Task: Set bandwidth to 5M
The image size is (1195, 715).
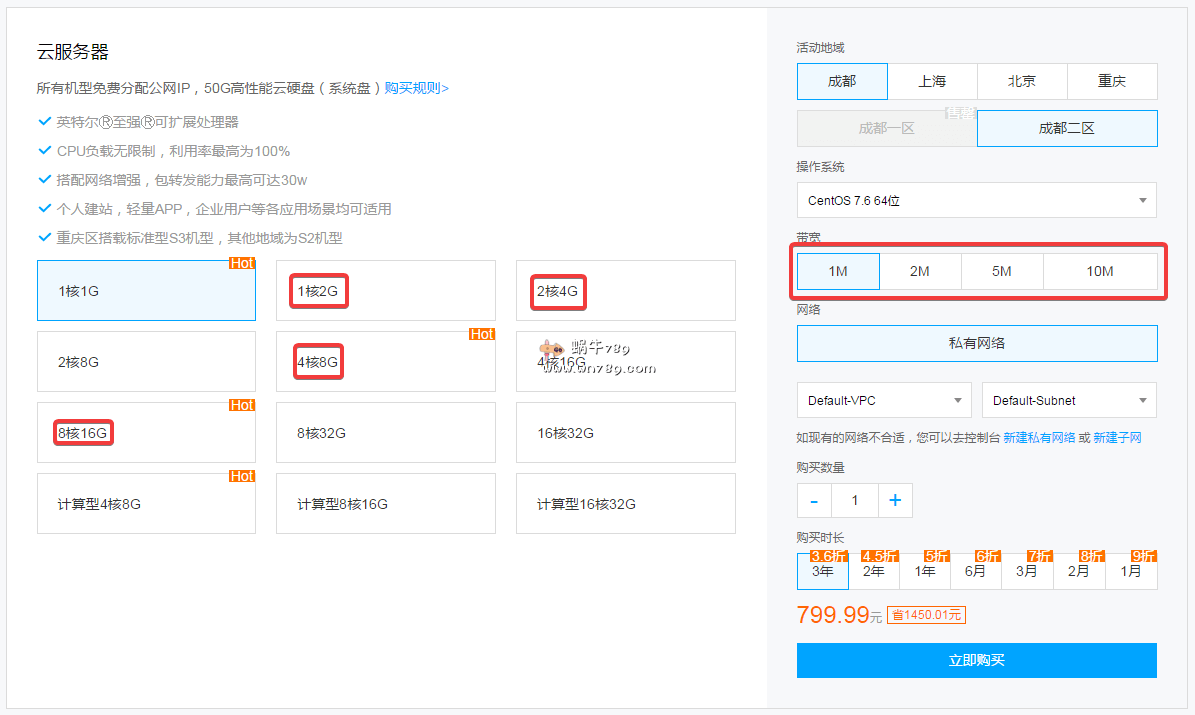Action: pyautogui.click(x=1002, y=271)
